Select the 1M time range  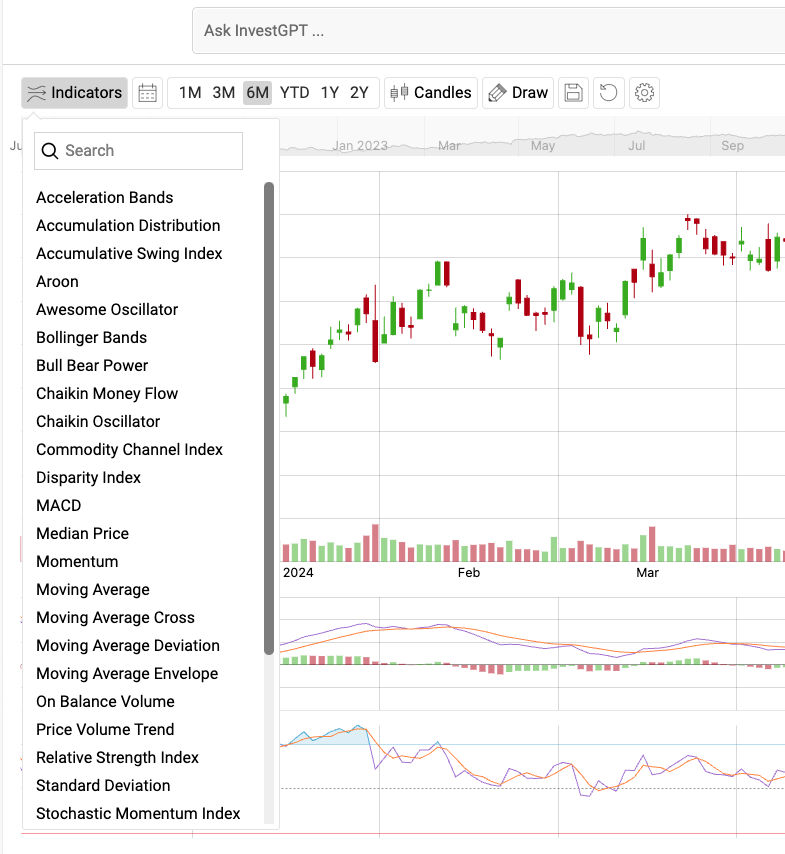click(x=190, y=93)
